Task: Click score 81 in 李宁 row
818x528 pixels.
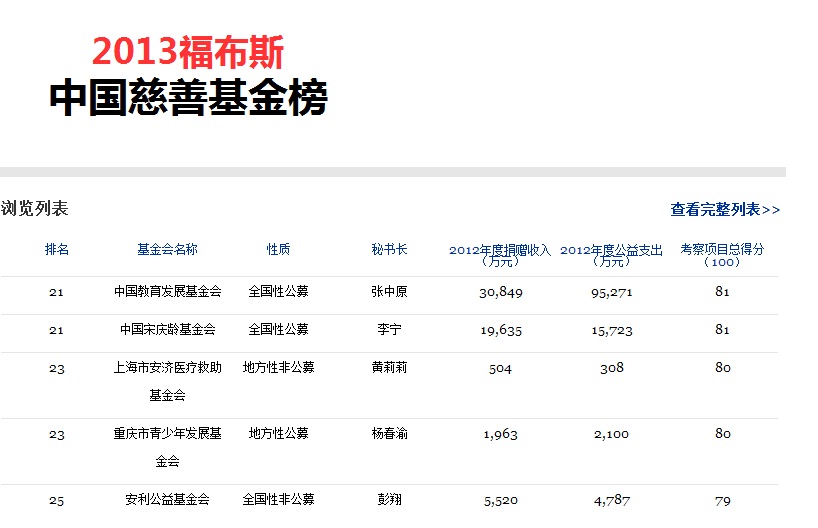Action: (x=723, y=330)
